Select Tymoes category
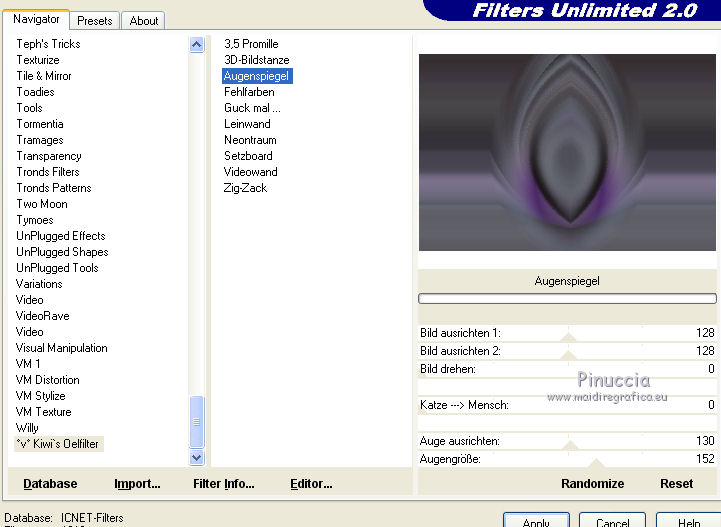The height and width of the screenshot is (527, 721). tap(35, 220)
